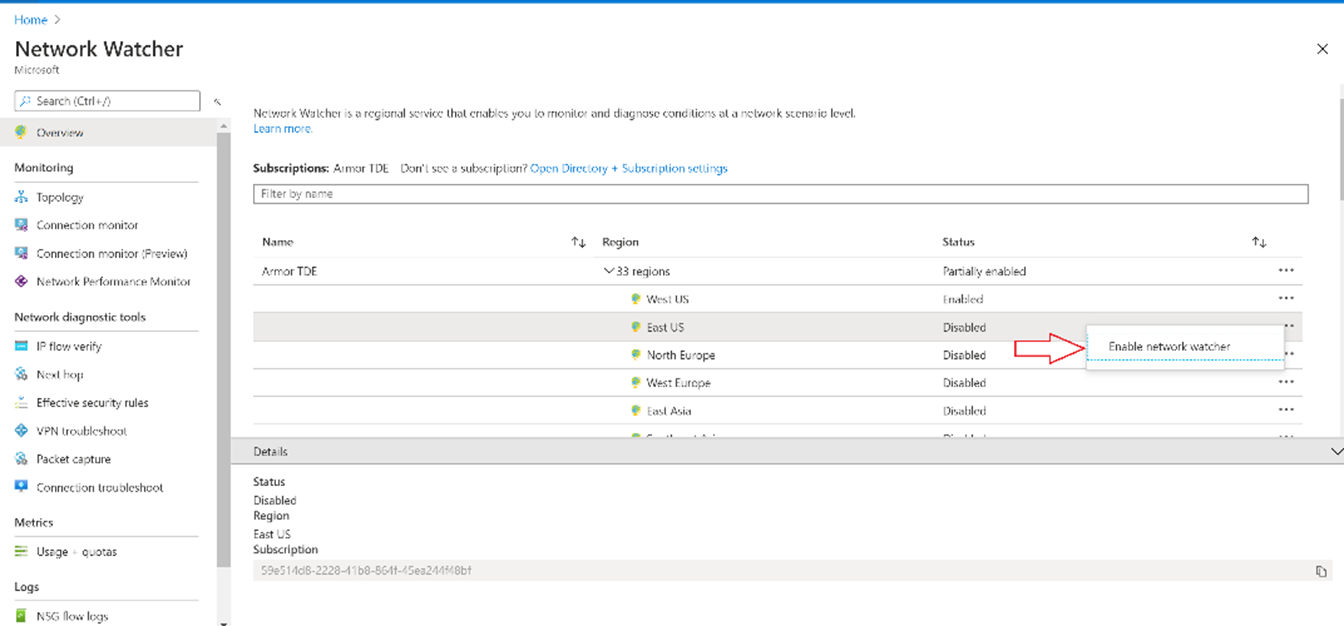Select the Connection monitor (Preview) icon
The width and height of the screenshot is (1344, 626).
pyautogui.click(x=21, y=253)
